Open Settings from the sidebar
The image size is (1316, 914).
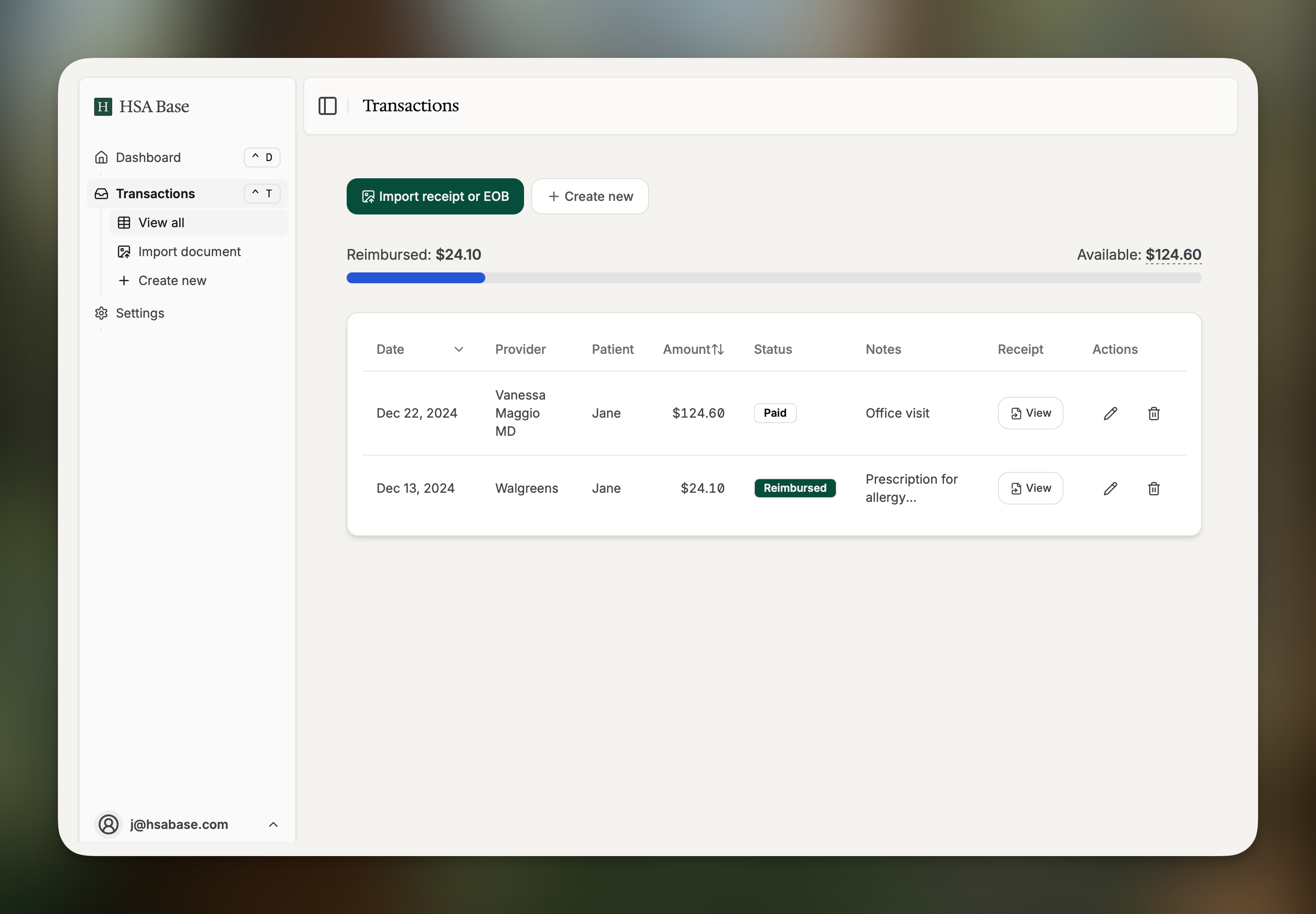(x=140, y=313)
